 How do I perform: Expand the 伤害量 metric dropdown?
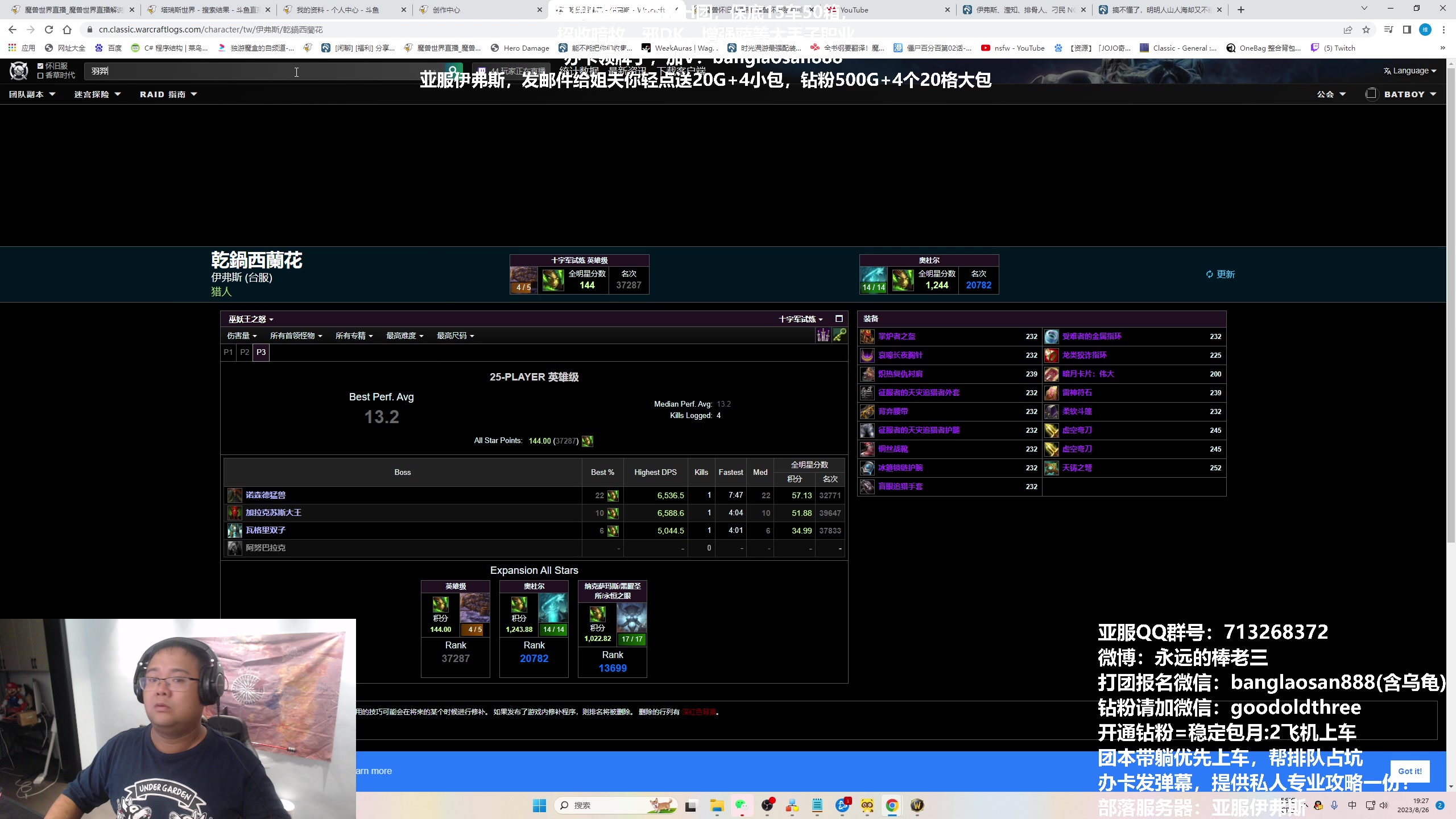coord(242,336)
